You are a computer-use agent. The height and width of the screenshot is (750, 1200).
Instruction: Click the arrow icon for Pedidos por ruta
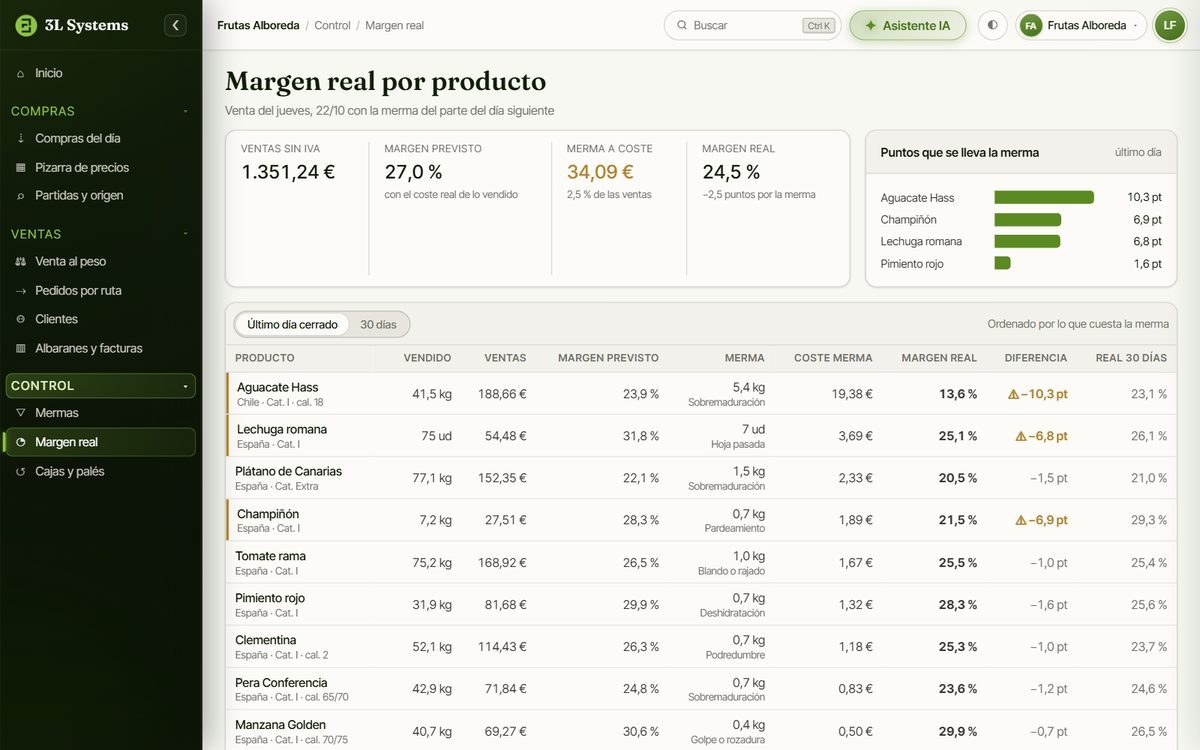[x=21, y=290]
